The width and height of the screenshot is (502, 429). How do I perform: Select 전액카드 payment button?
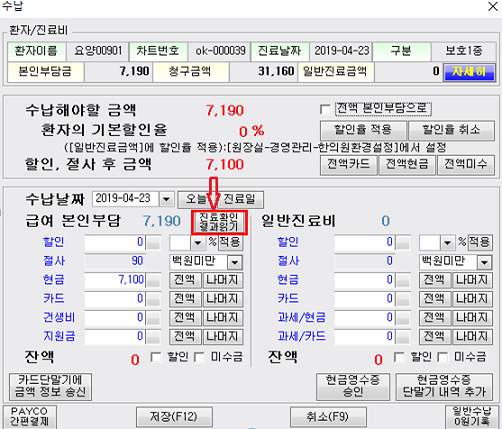[348, 165]
